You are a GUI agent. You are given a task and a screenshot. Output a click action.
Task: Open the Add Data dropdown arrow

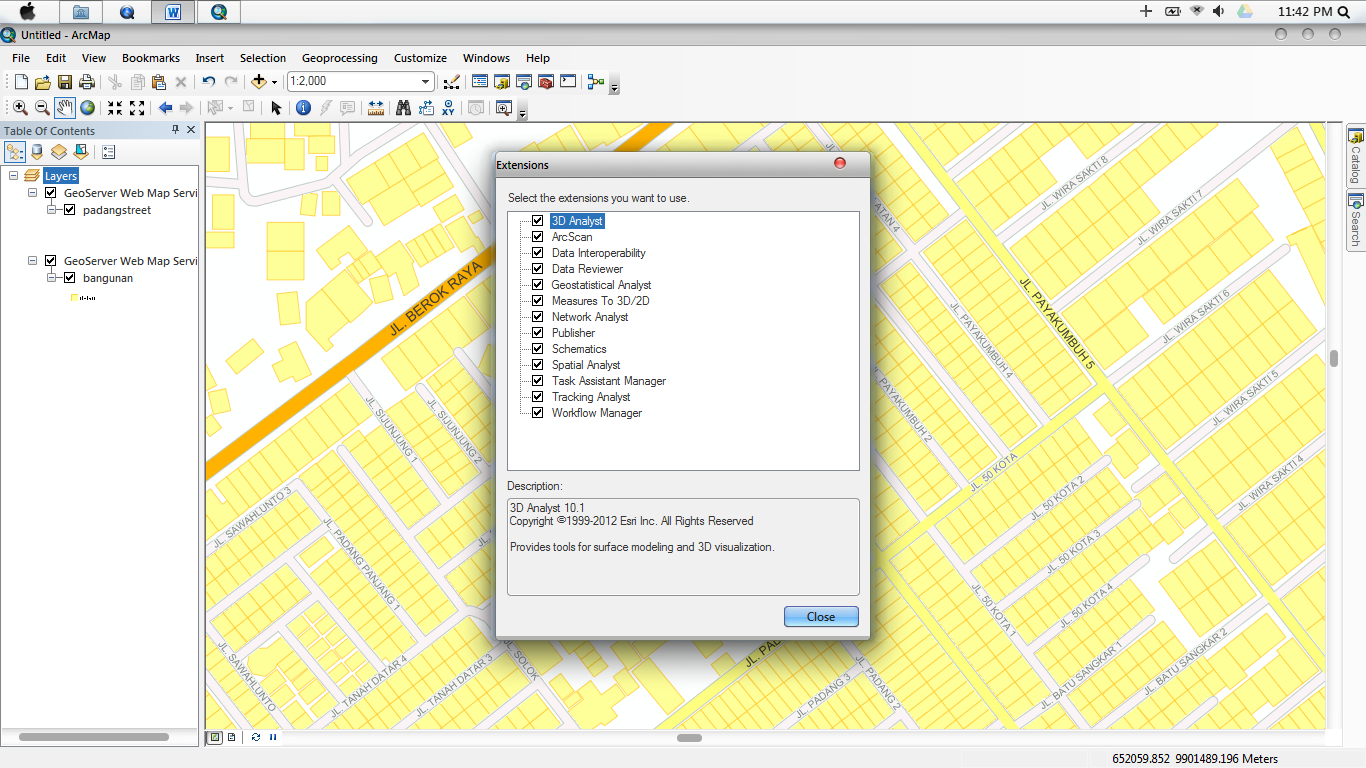coord(274,82)
